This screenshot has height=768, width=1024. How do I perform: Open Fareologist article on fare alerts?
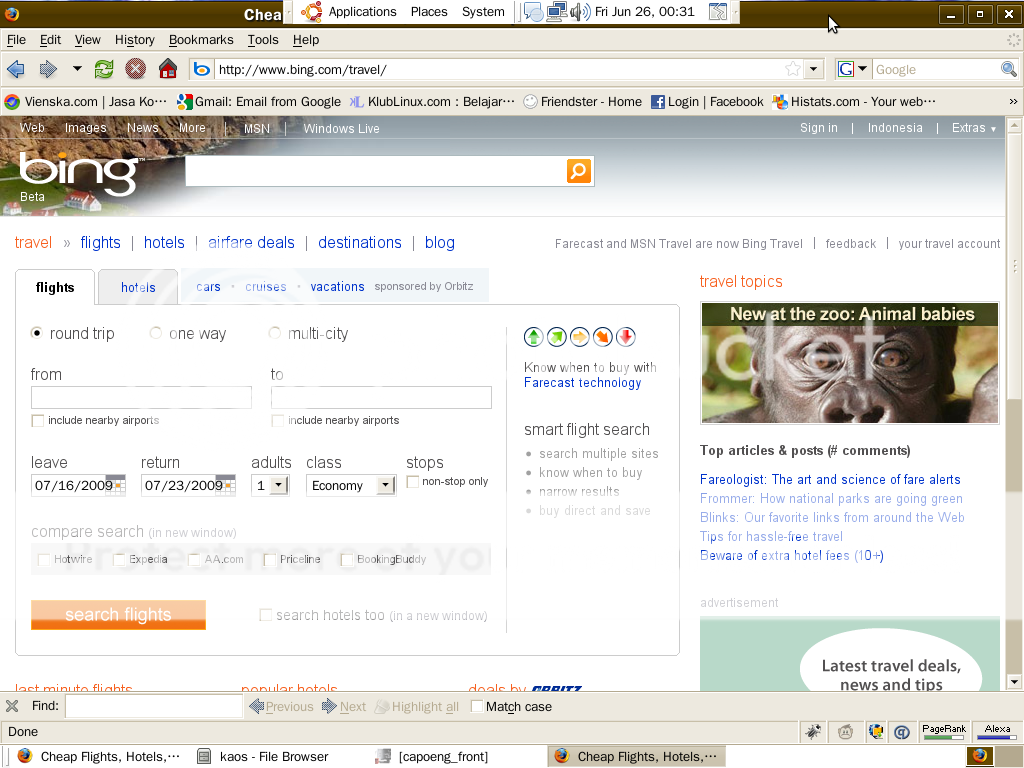(x=830, y=479)
